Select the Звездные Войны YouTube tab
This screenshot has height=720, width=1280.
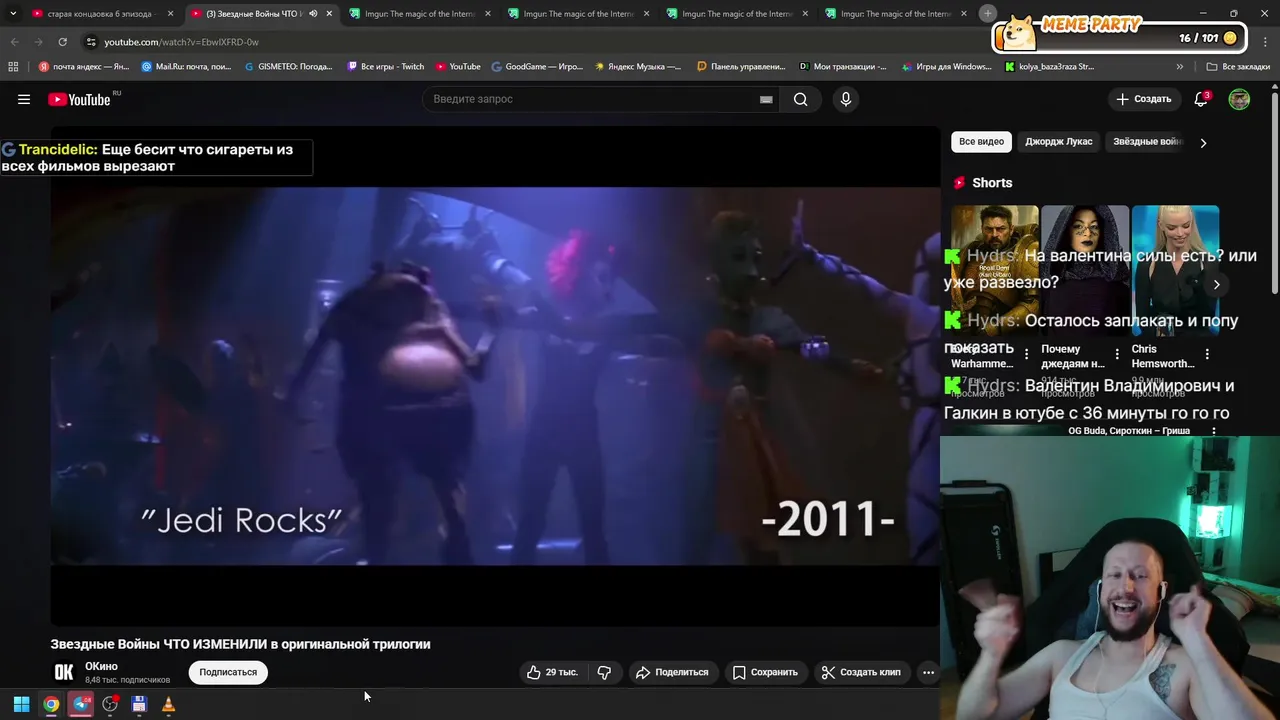[262, 14]
